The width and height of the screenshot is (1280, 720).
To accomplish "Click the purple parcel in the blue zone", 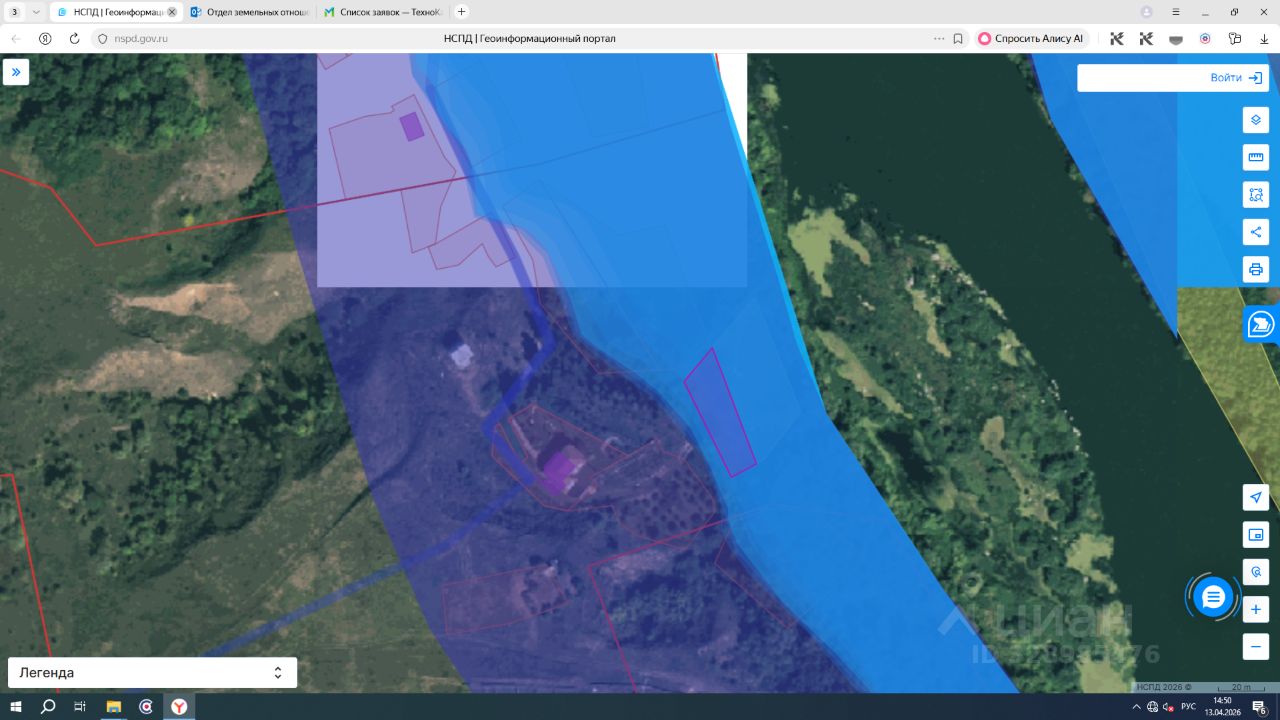I will click(720, 413).
